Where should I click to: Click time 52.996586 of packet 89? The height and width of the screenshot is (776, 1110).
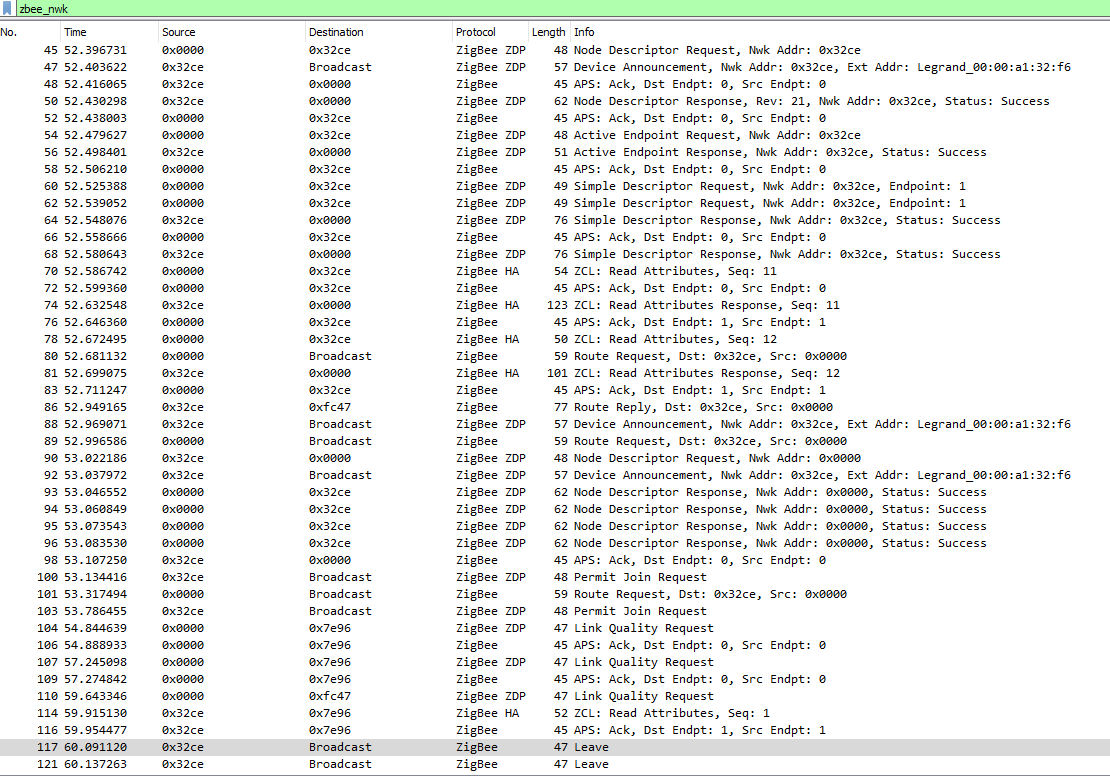96,441
